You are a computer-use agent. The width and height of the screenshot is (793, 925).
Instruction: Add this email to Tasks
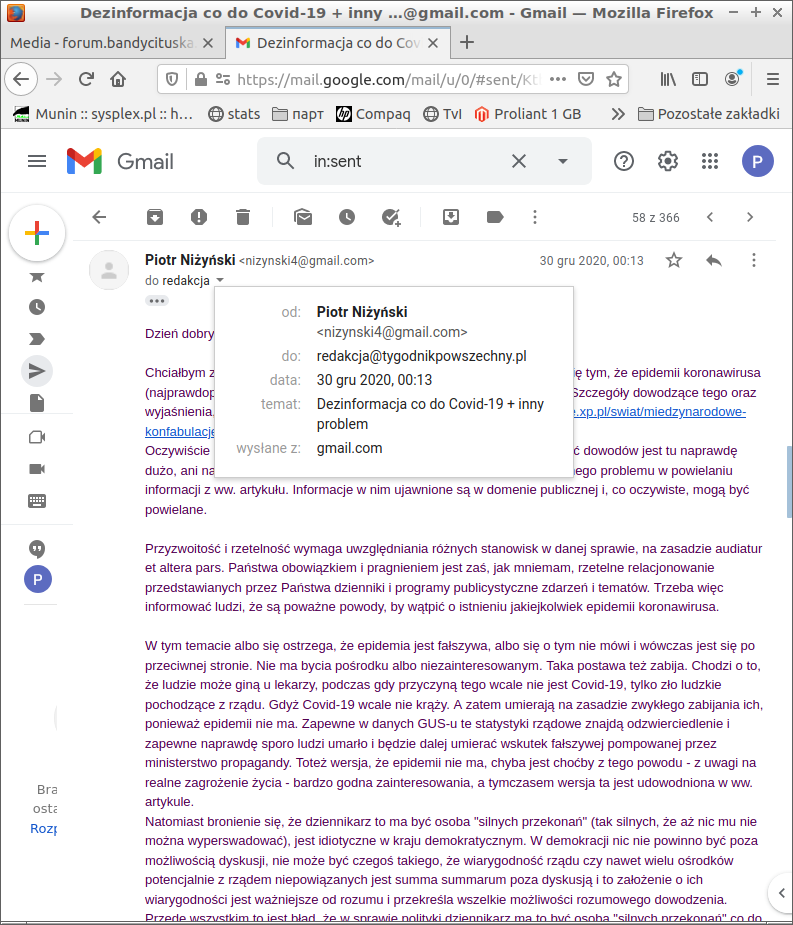pos(391,217)
